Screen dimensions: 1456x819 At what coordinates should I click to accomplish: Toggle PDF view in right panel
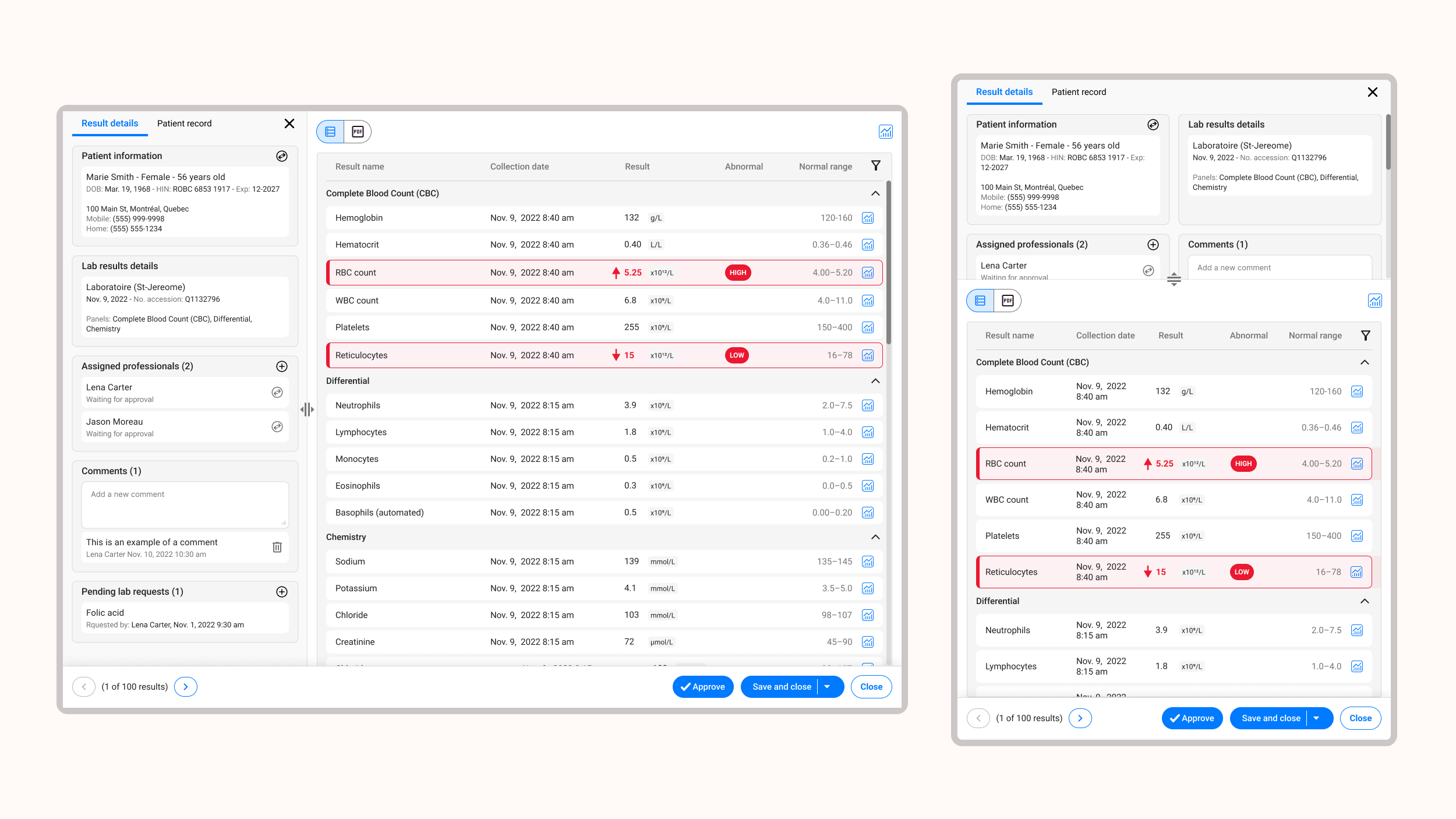tap(1008, 301)
